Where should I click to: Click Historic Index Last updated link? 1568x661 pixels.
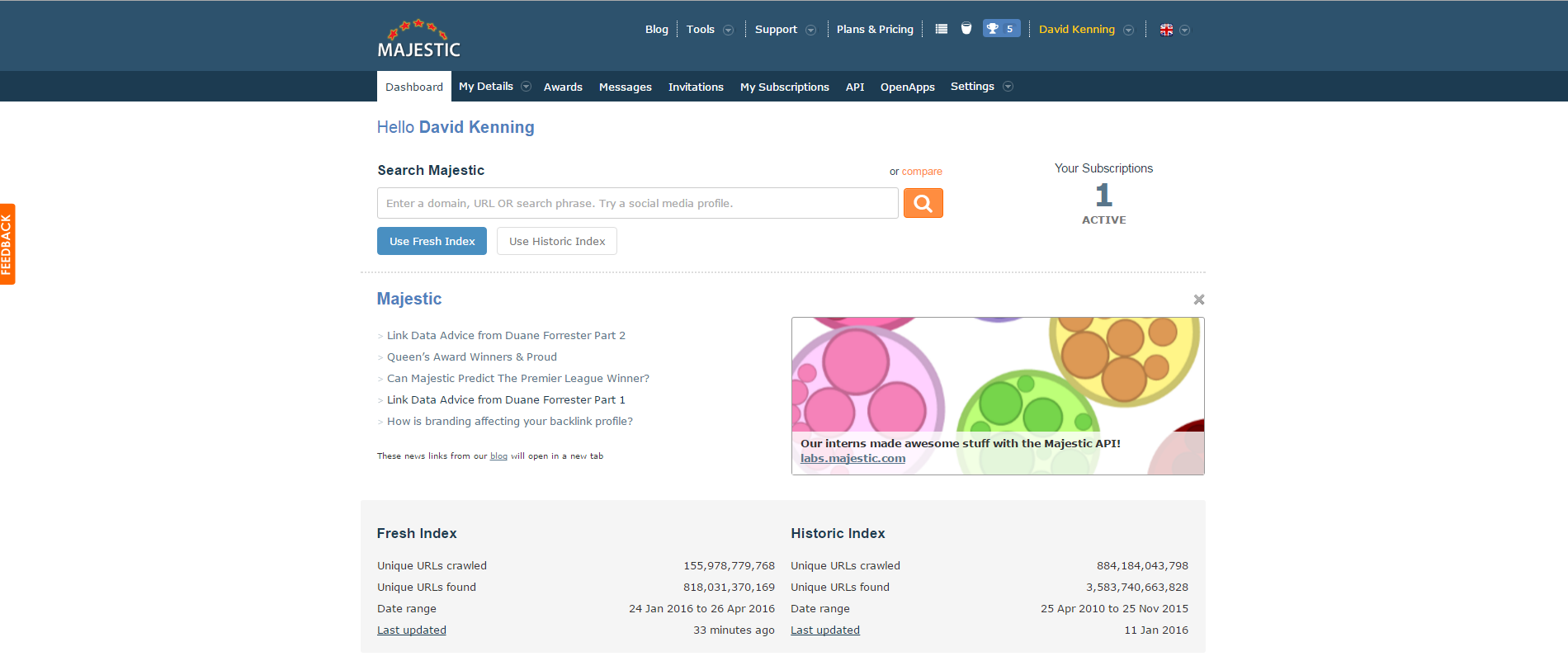825,630
